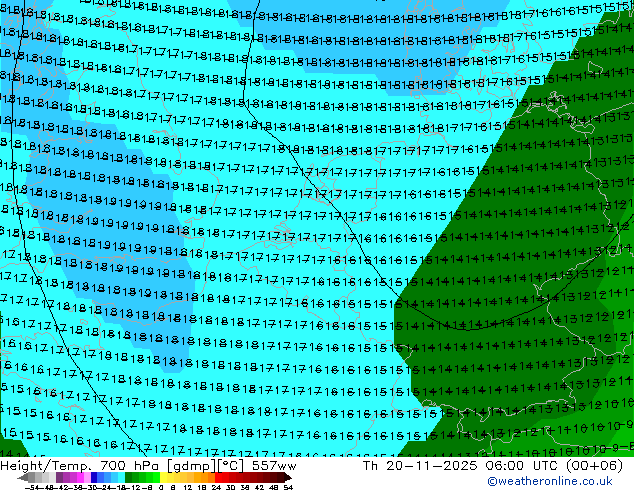Click the Th 20-11-2025 06:00 UTC date label
The height and width of the screenshot is (490, 634).
492,466
